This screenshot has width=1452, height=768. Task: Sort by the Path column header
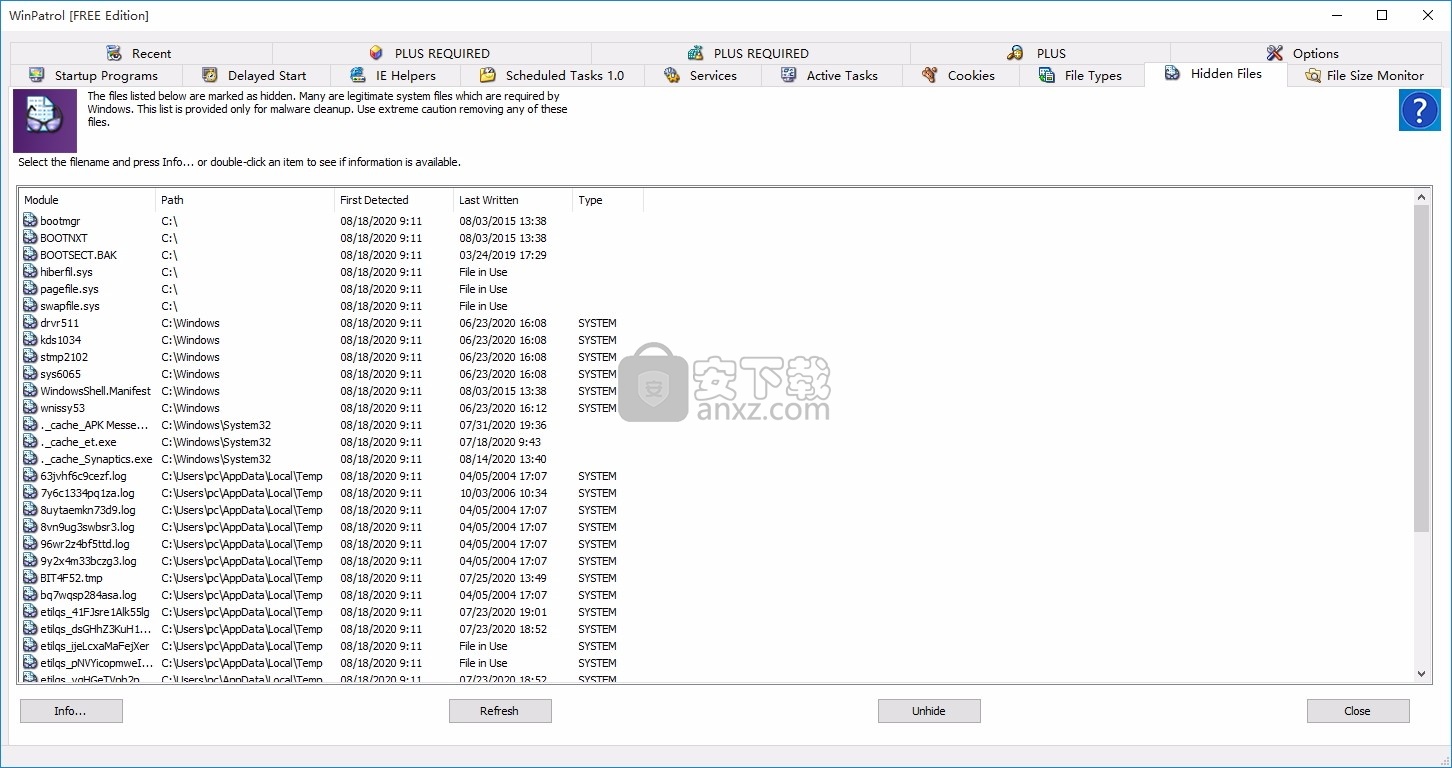pyautogui.click(x=245, y=200)
